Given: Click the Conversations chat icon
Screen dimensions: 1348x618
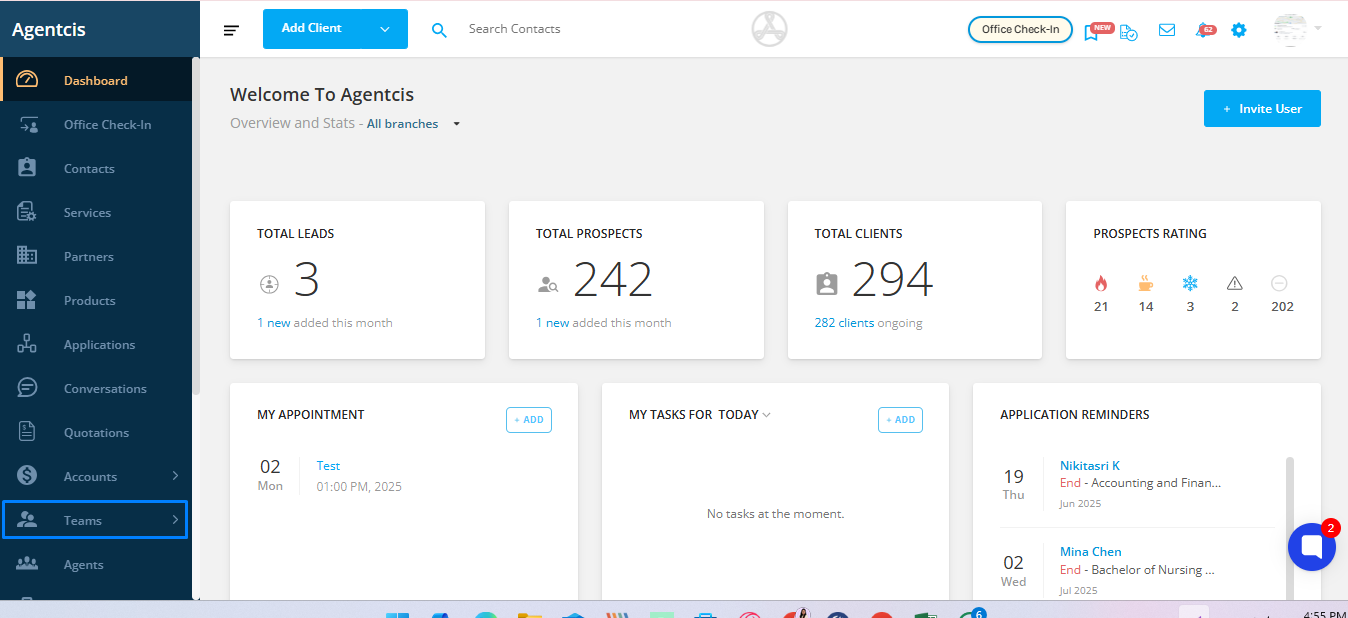Looking at the screenshot, I should click(27, 388).
